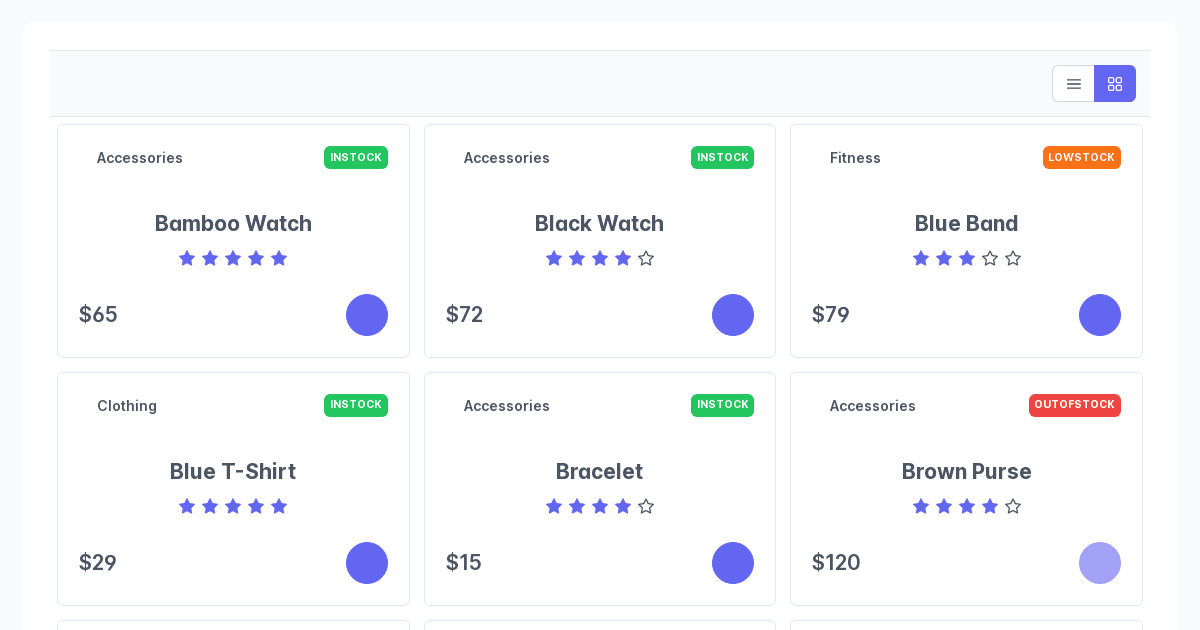Click the Blue Band cart button
The image size is (1200, 630).
1100,315
